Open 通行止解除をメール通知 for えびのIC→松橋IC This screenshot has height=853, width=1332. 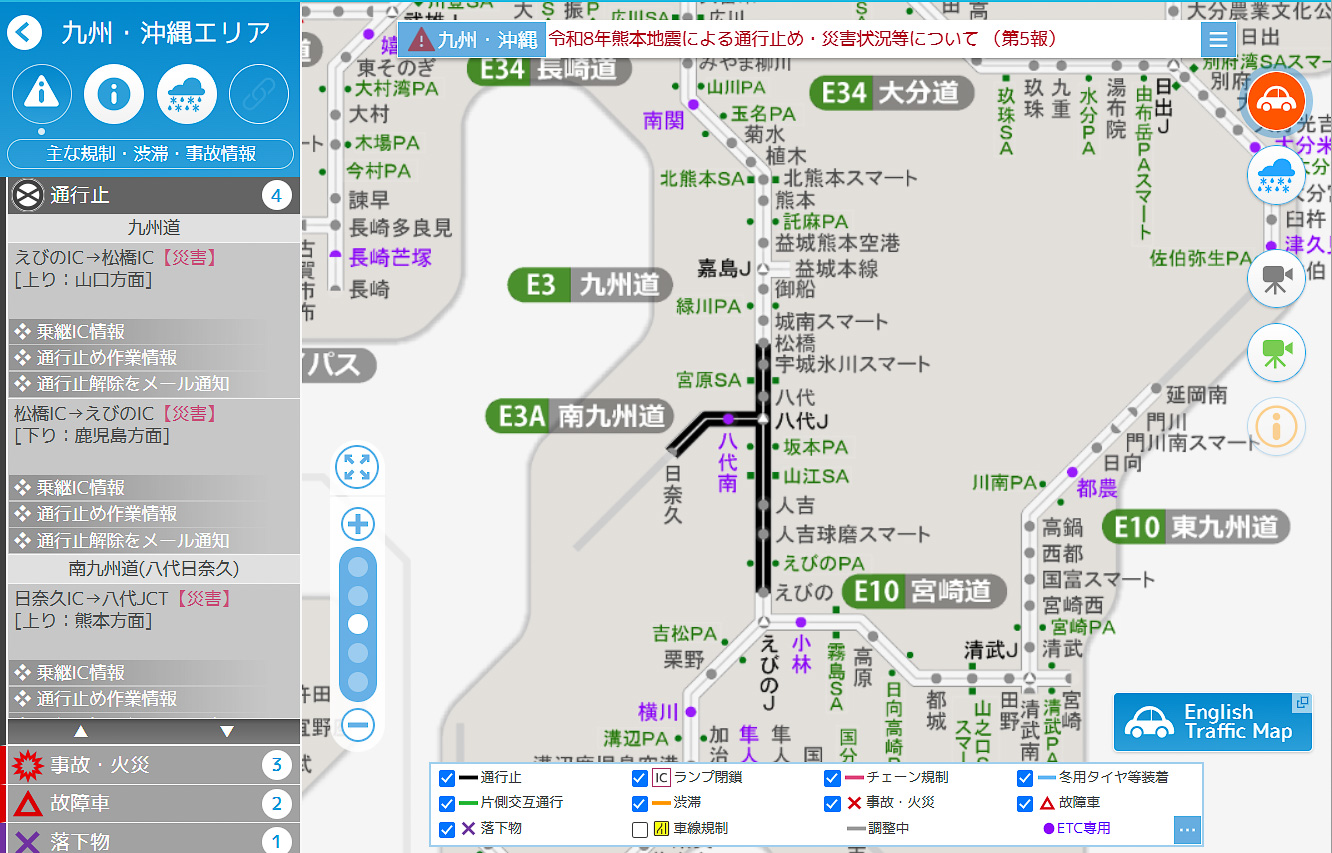pos(154,383)
